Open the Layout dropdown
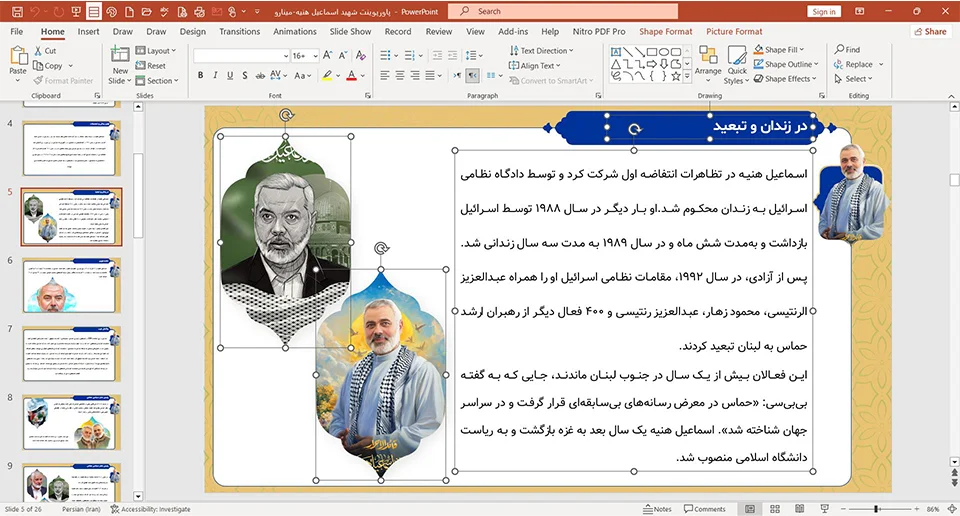960x516 pixels. 156,51
